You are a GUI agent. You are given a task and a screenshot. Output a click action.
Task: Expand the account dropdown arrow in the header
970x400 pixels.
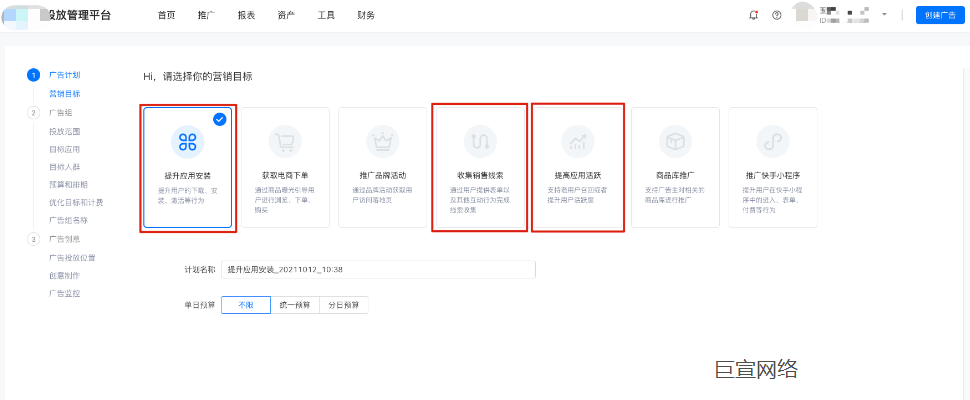point(885,15)
